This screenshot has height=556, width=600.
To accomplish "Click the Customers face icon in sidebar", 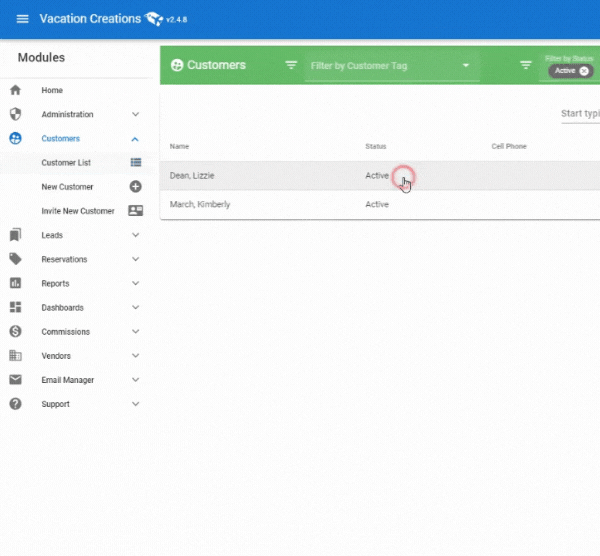I will (x=15, y=138).
